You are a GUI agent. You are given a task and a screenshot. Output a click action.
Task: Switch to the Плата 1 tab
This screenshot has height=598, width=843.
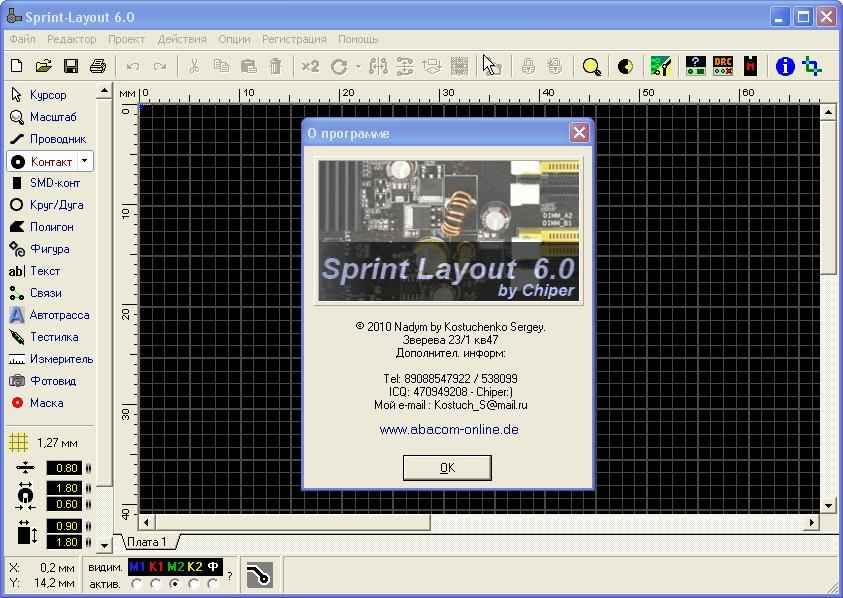(147, 542)
